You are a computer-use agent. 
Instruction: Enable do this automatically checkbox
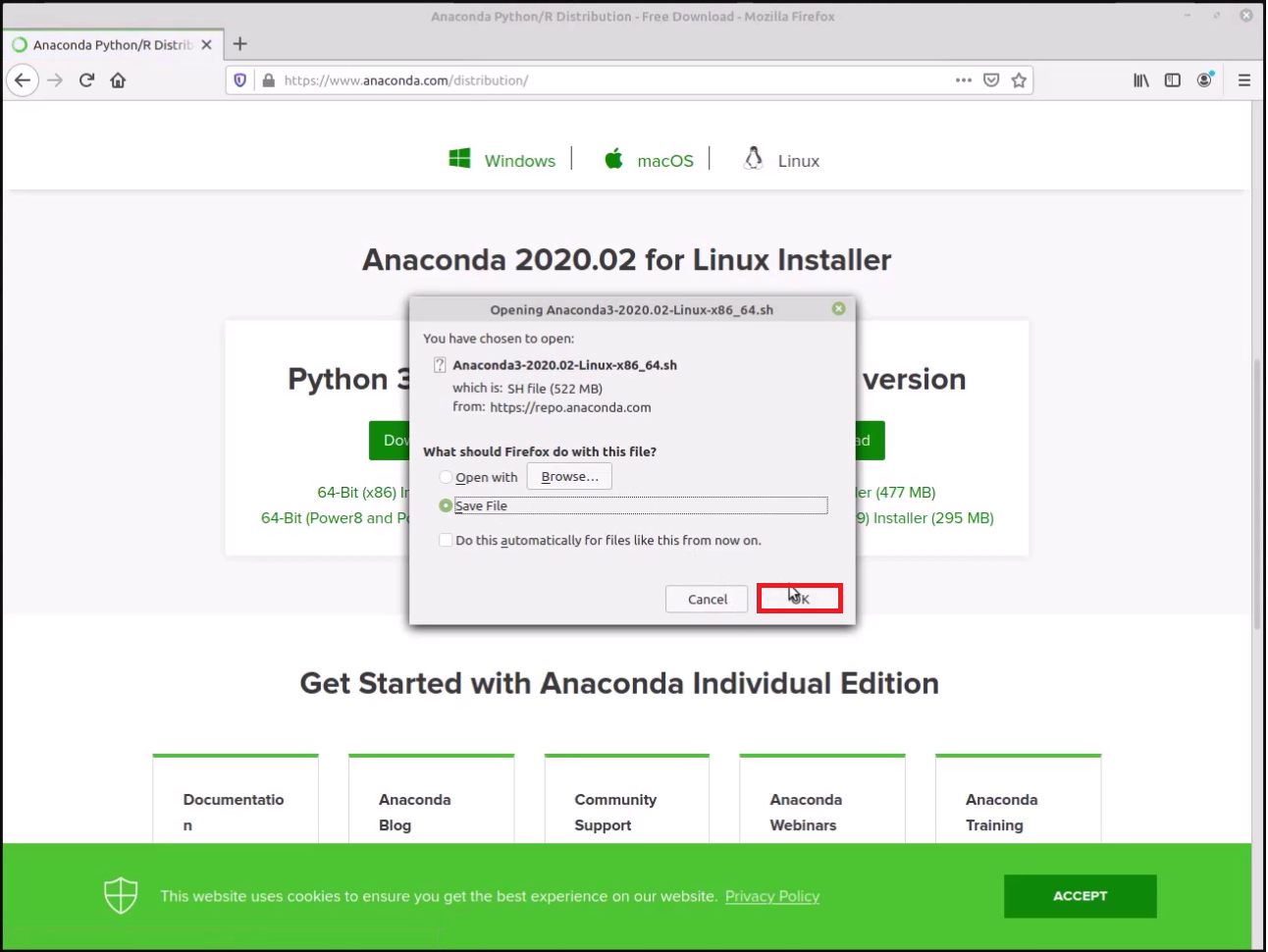tap(446, 540)
